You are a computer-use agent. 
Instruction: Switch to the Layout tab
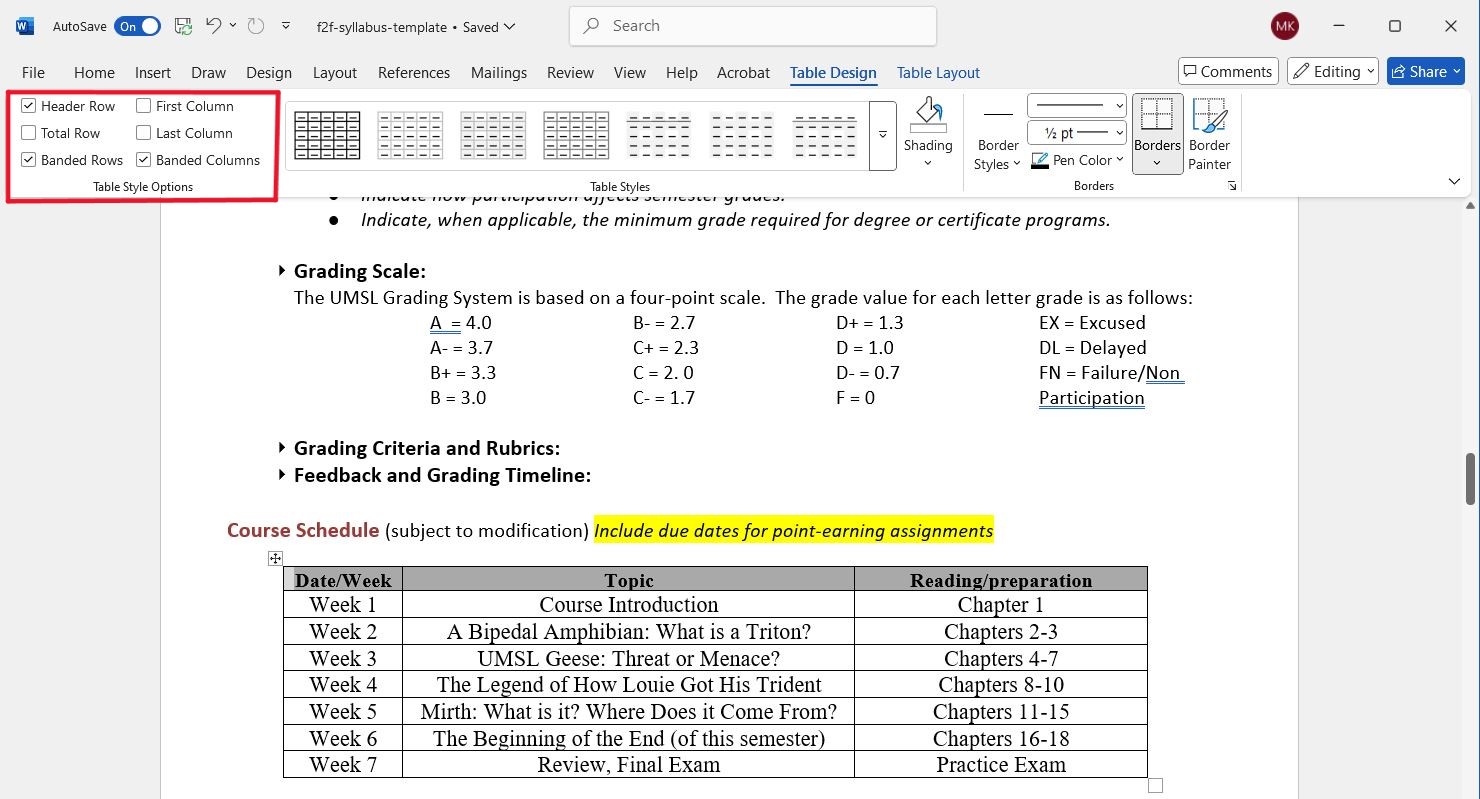pyautogui.click(x=335, y=72)
